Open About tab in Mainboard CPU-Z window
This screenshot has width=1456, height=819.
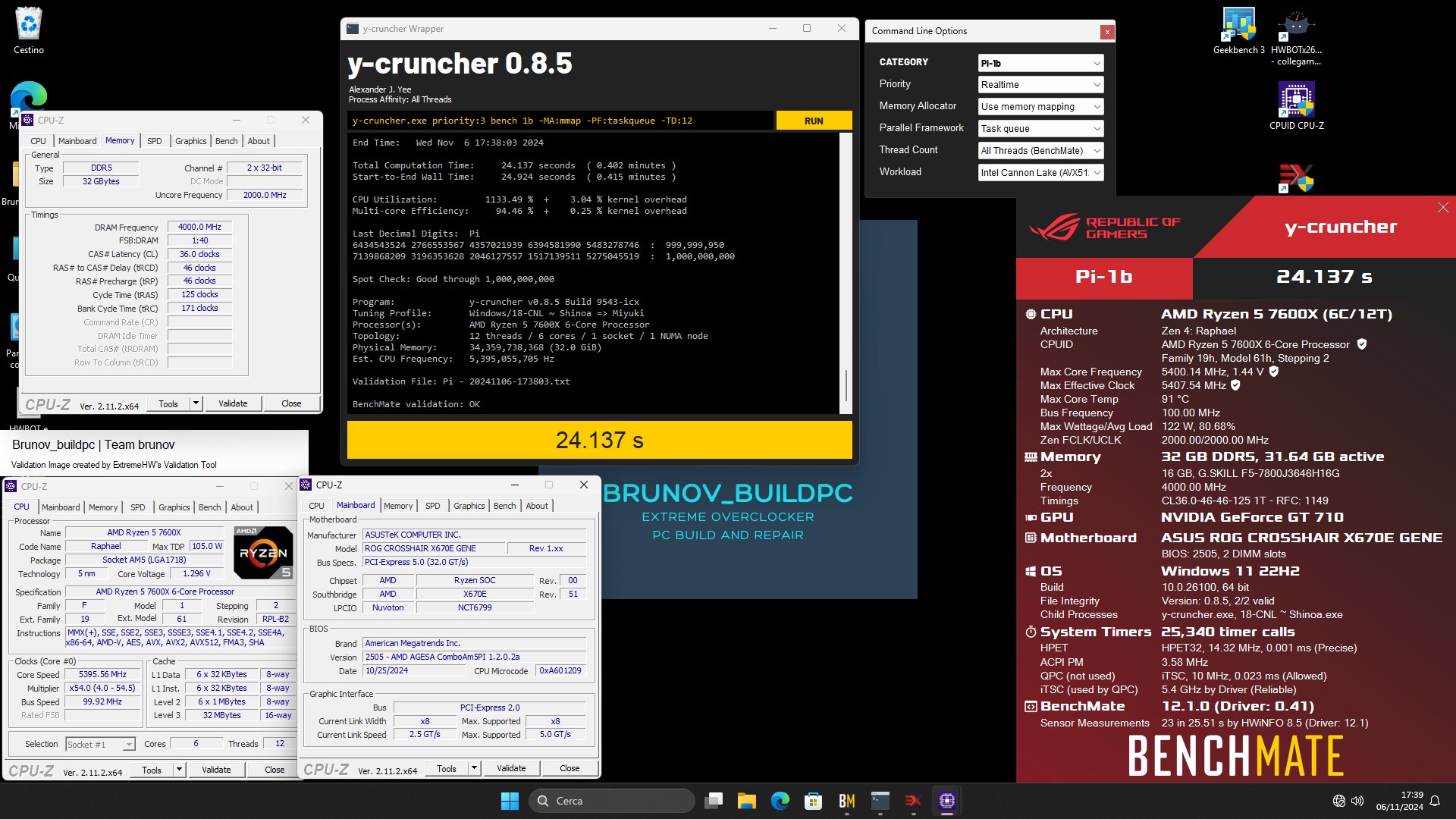(537, 506)
